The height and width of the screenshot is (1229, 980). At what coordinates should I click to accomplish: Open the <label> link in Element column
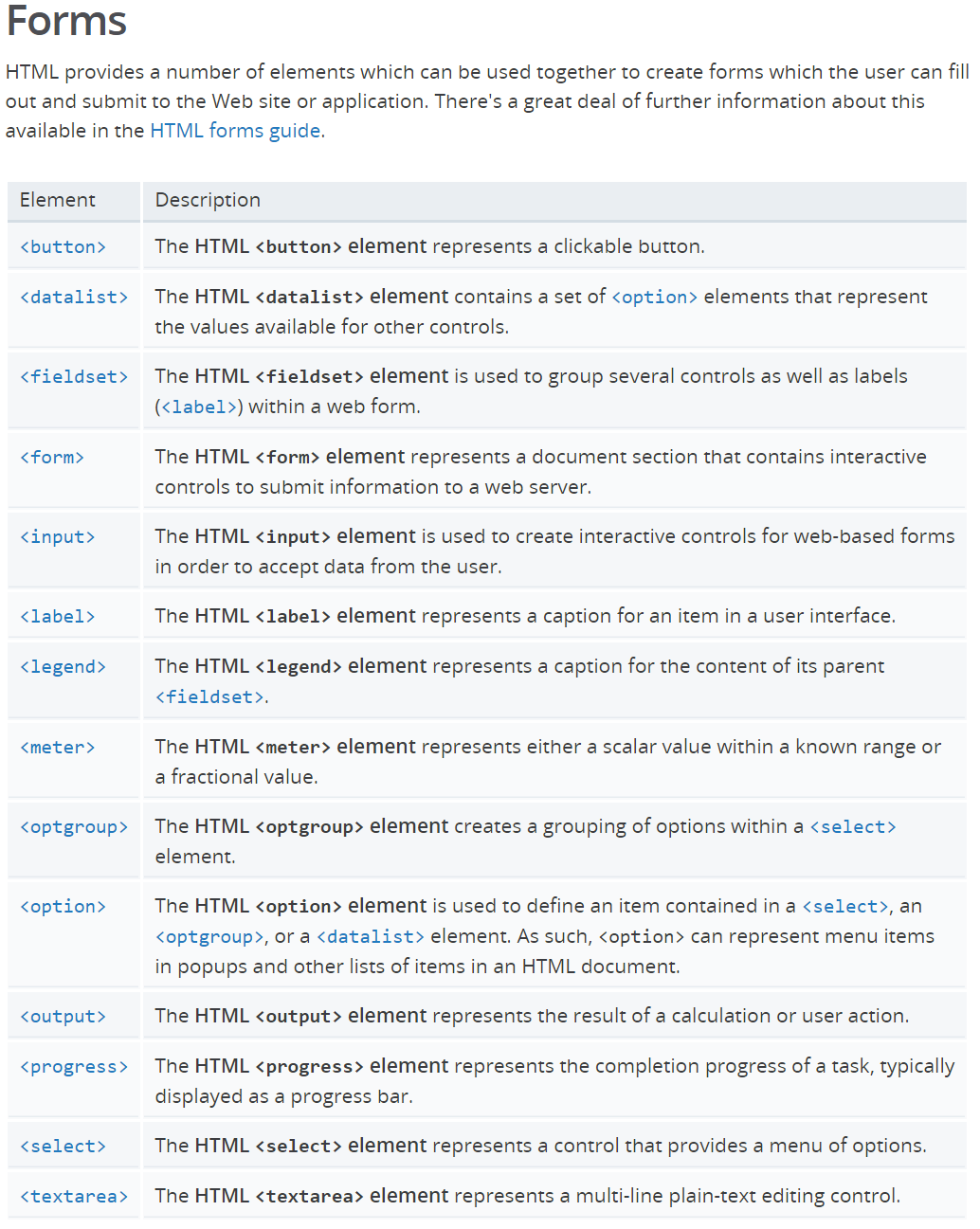[x=58, y=617]
